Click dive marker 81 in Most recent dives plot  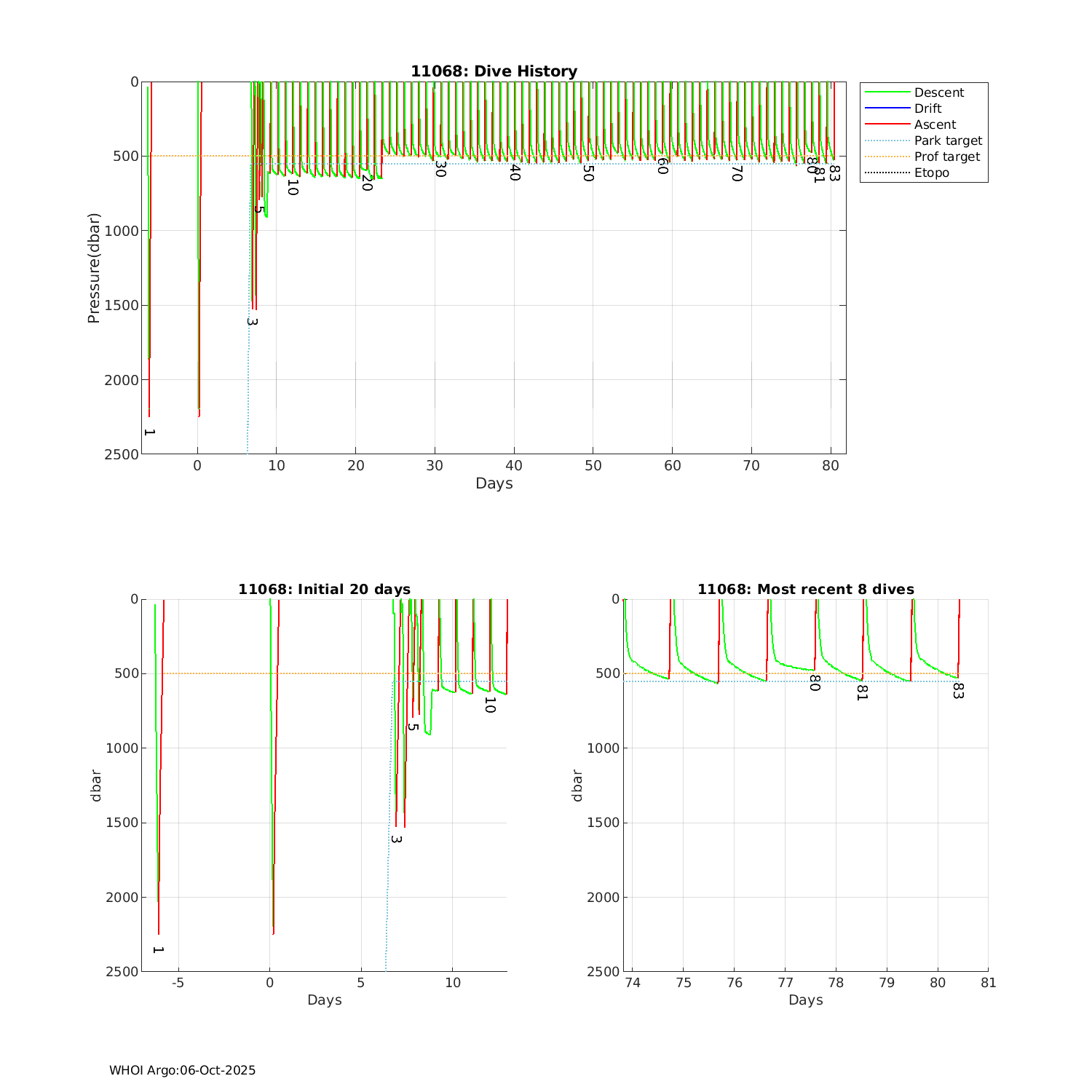click(x=862, y=692)
